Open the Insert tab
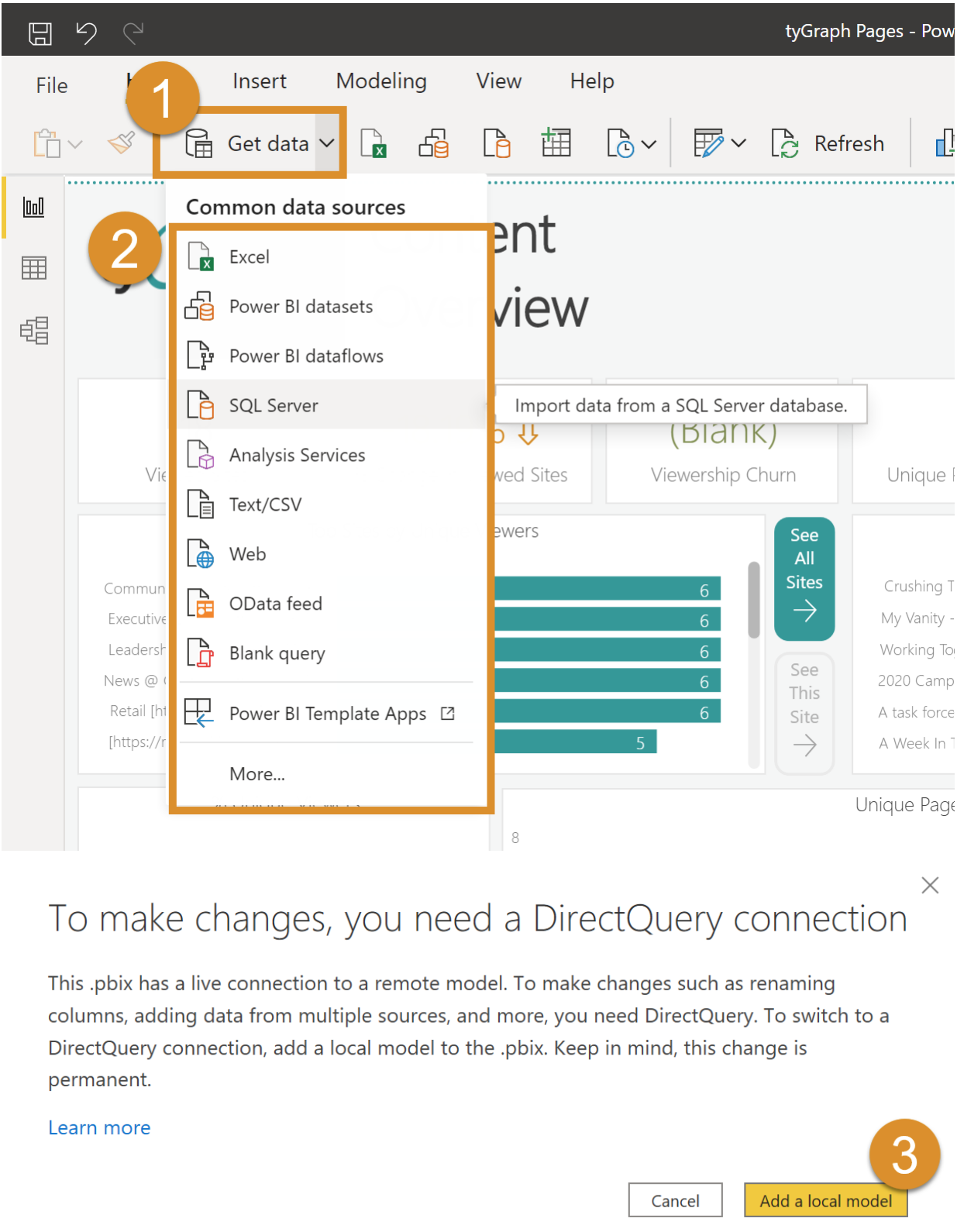 260,81
